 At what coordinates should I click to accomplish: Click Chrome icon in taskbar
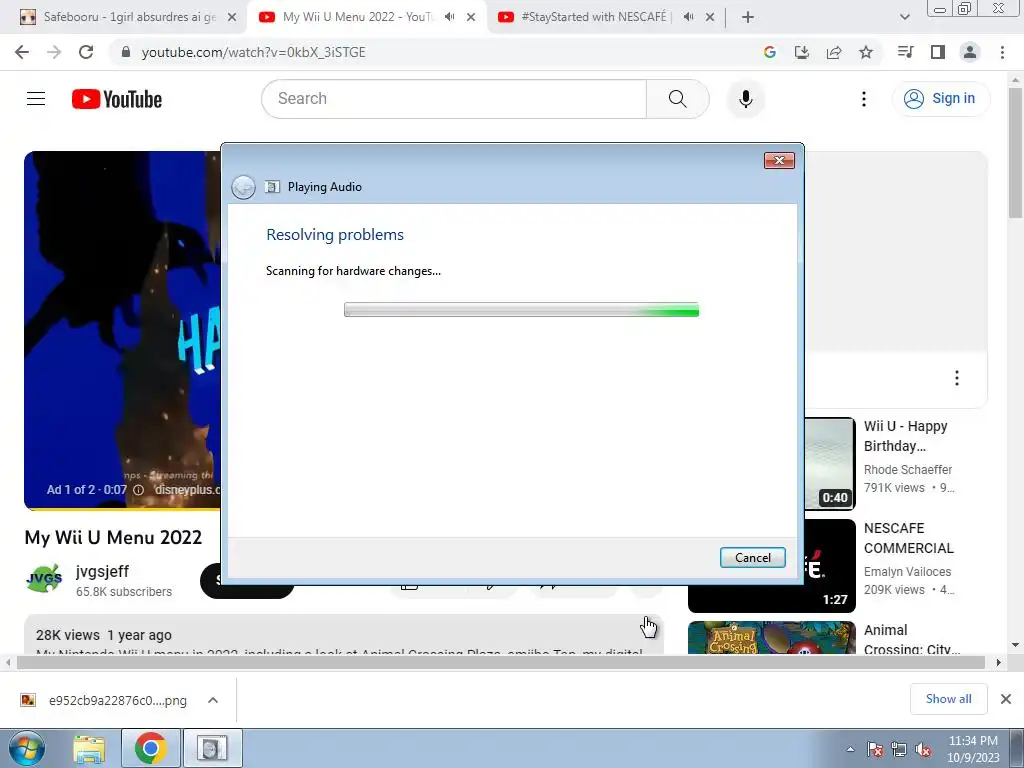[151, 748]
